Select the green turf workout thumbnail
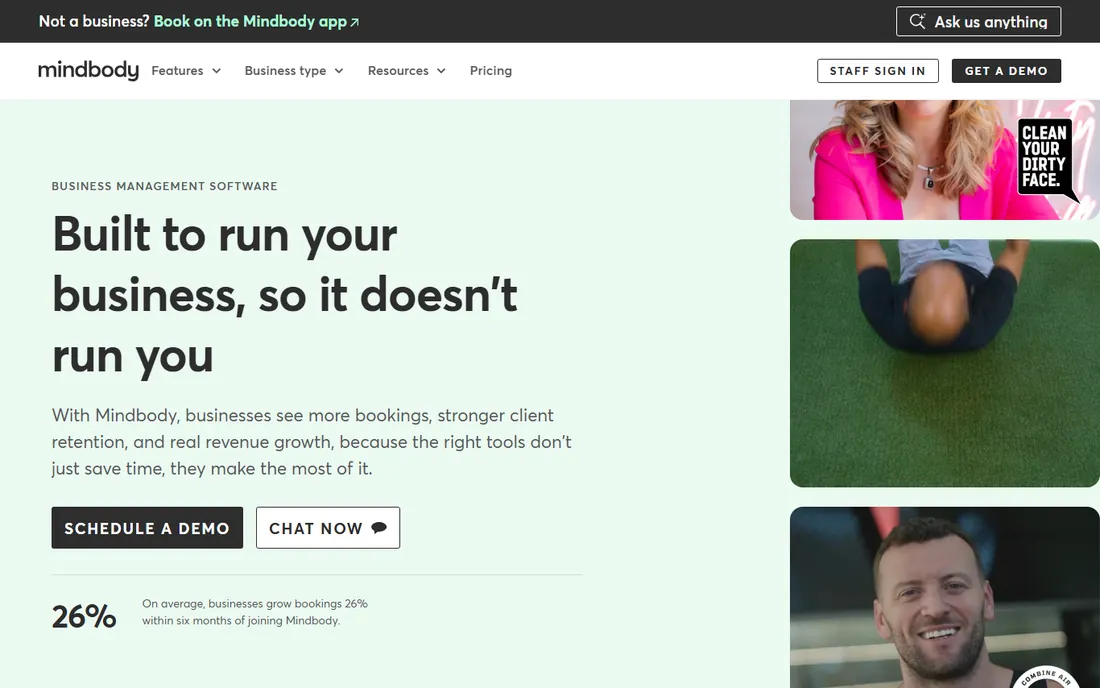Image resolution: width=1100 pixels, height=688 pixels. pyautogui.click(x=944, y=363)
